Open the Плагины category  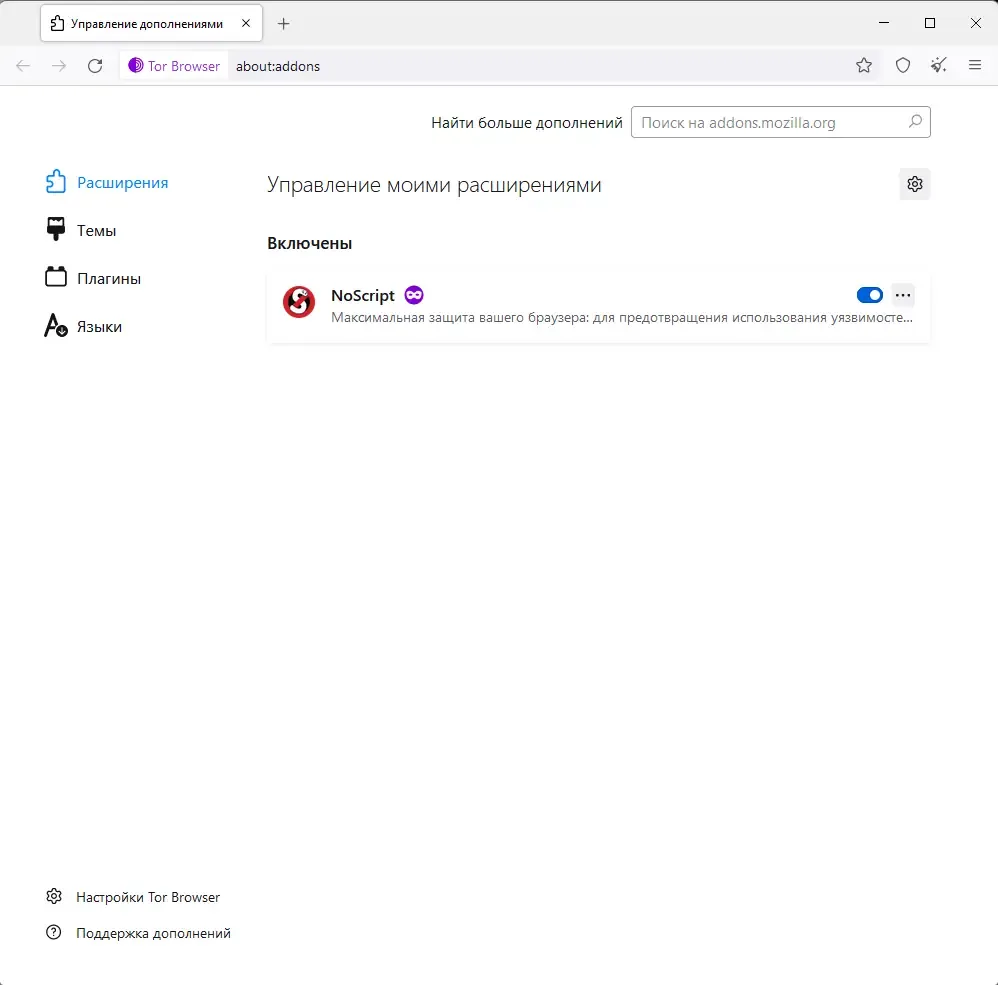click(94, 278)
